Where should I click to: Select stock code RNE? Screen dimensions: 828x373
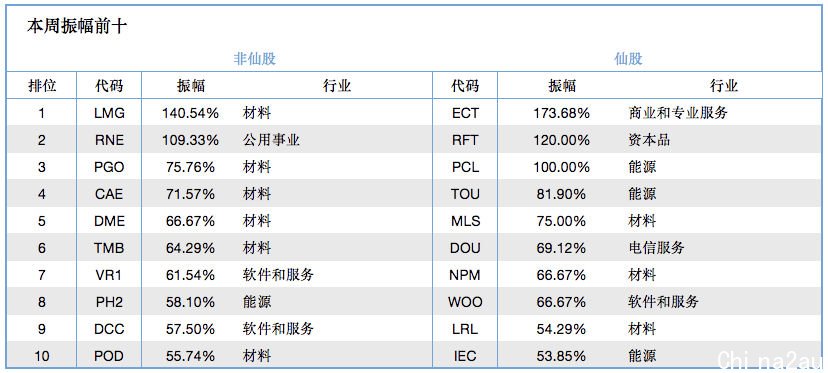coord(109,140)
